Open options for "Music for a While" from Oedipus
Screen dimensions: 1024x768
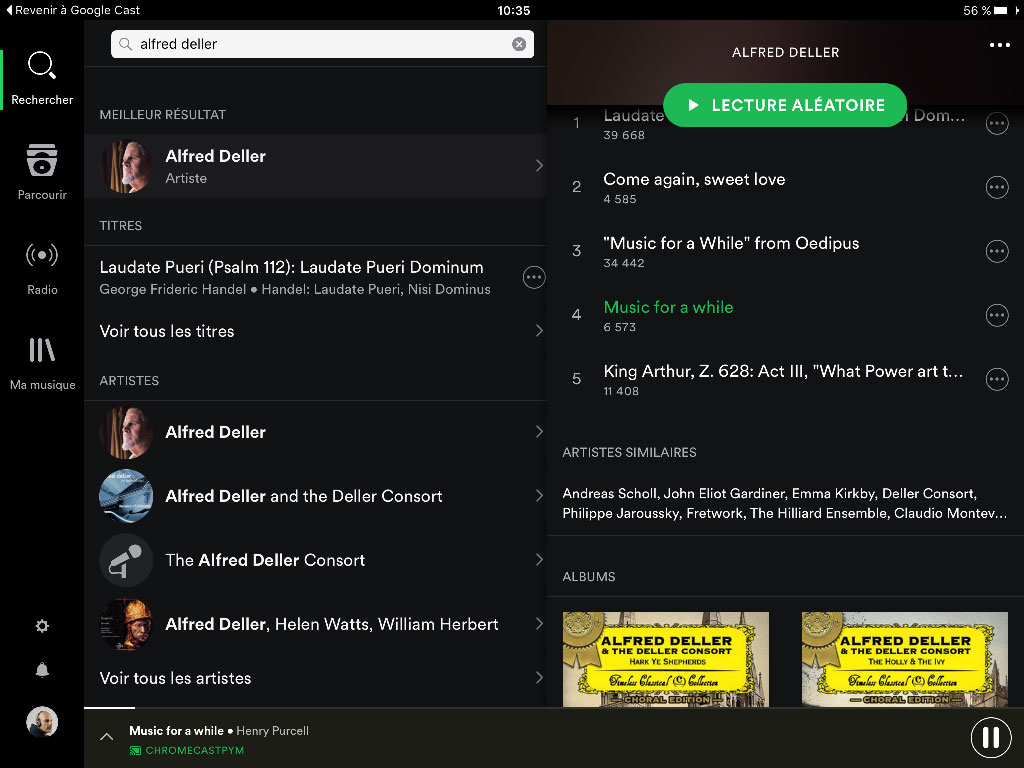point(997,251)
